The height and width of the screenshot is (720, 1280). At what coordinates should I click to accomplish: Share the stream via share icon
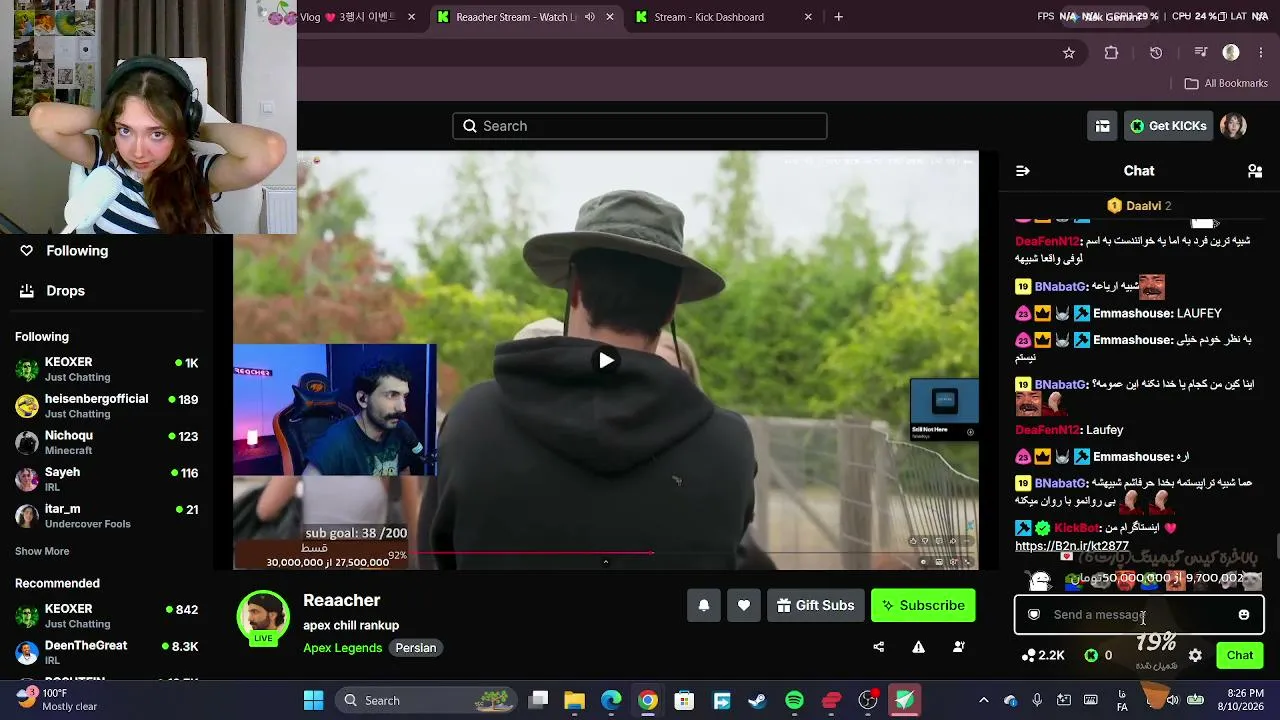click(x=879, y=647)
